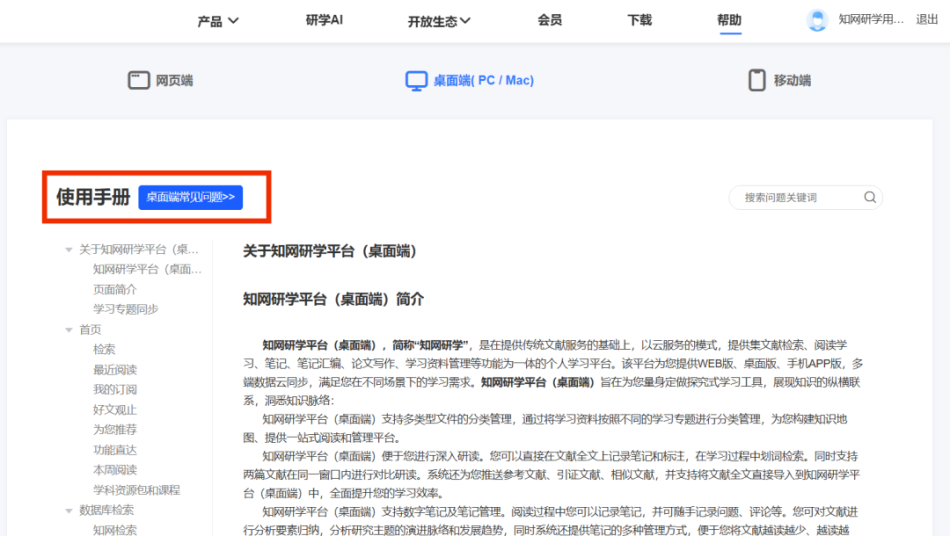Open 学科资源包和课程 in the sidebar
This screenshot has width=950, height=536.
click(136, 490)
